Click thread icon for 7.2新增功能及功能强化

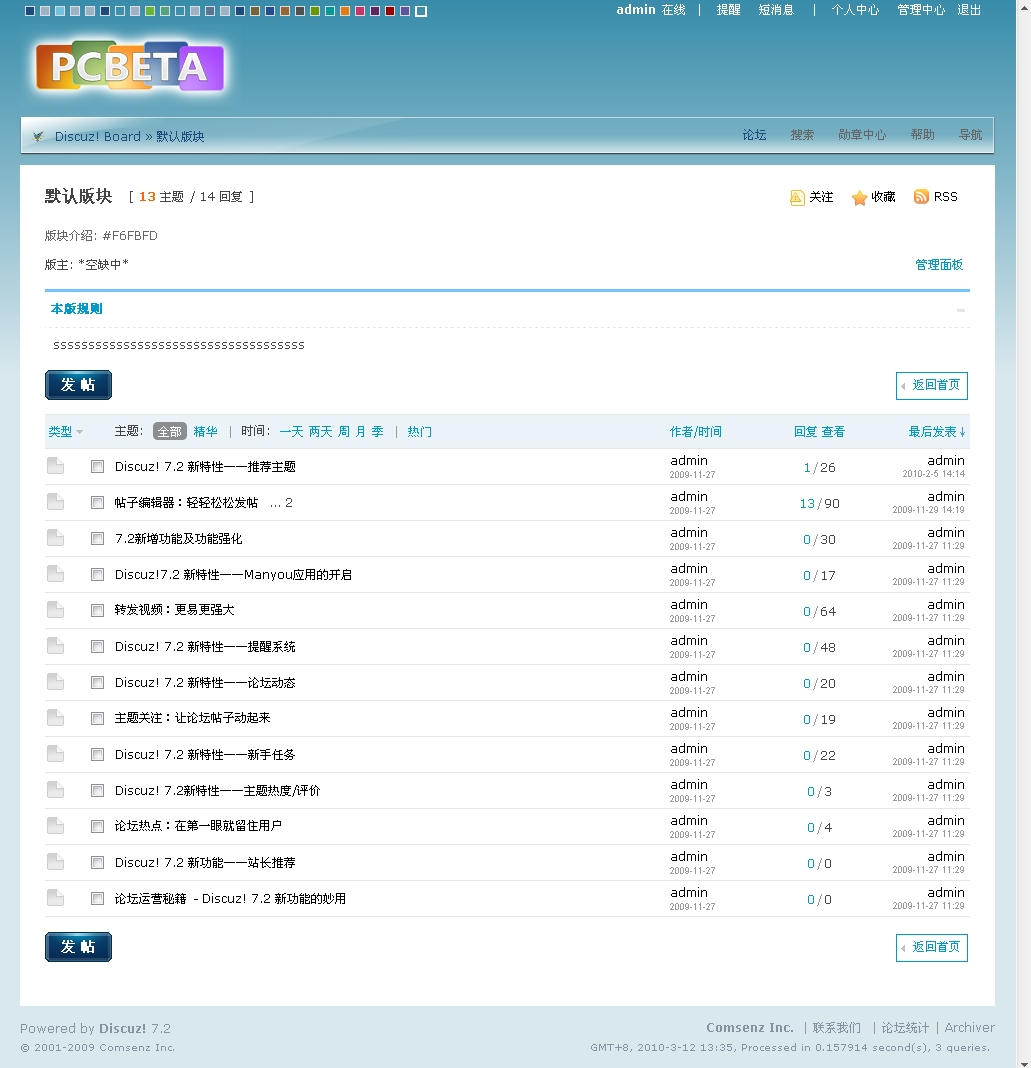pos(55,538)
